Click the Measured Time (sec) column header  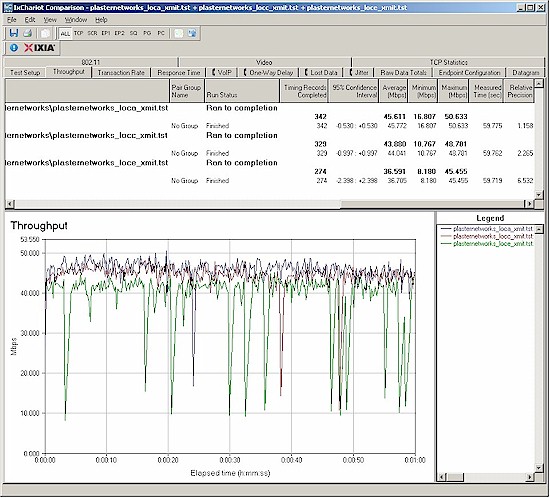click(487, 91)
